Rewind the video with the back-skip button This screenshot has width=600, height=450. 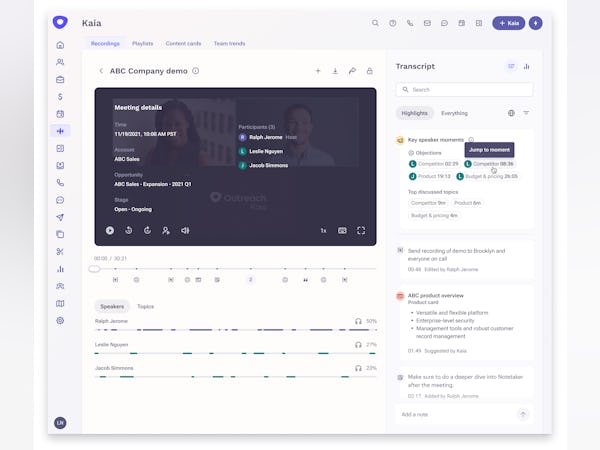tap(129, 230)
